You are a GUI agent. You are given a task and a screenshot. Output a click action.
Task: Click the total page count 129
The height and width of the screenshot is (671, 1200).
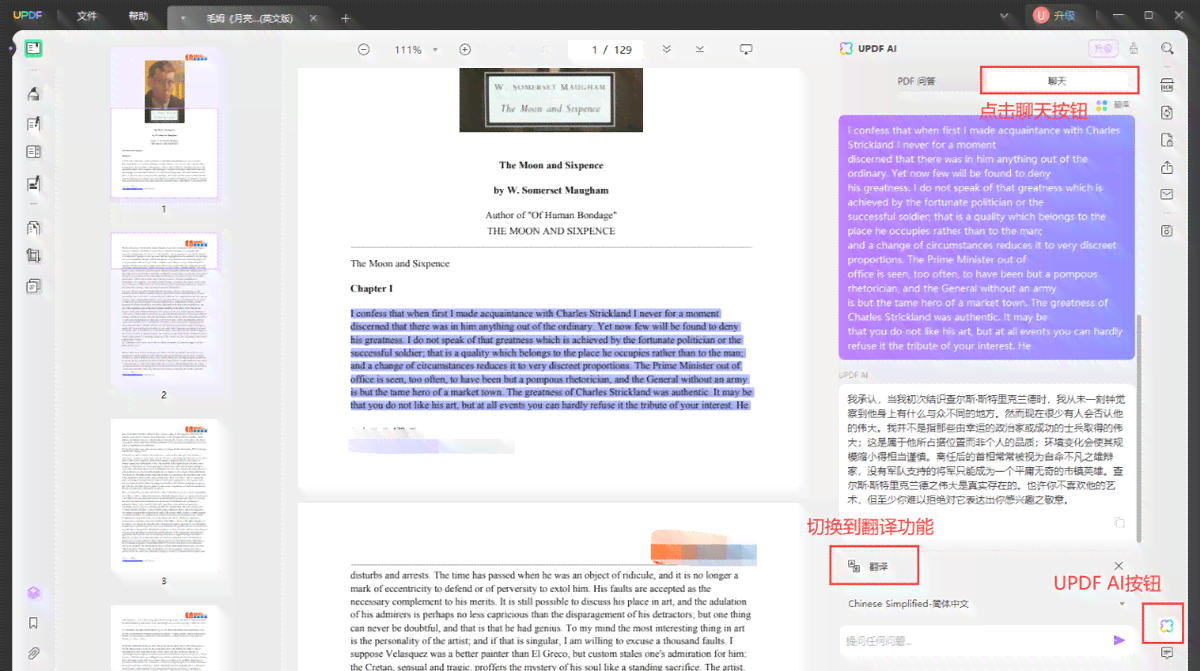(x=623, y=49)
